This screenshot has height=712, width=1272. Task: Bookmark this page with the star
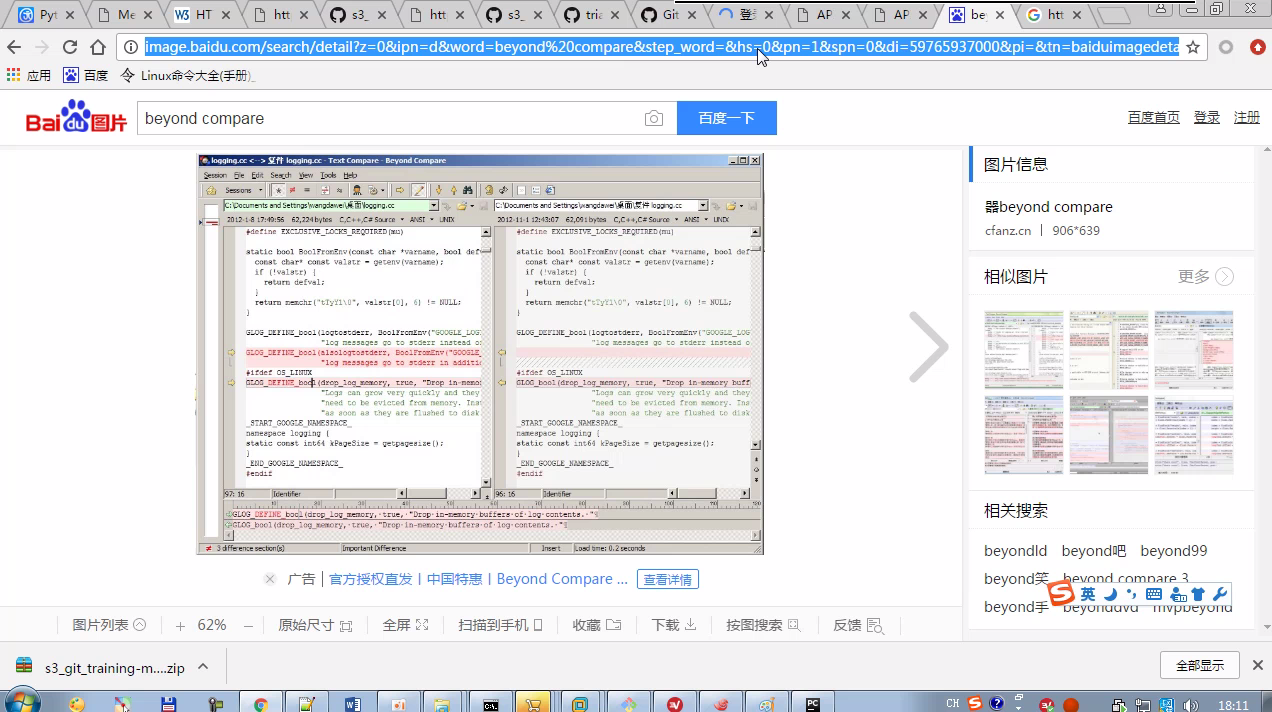pyautogui.click(x=1193, y=47)
